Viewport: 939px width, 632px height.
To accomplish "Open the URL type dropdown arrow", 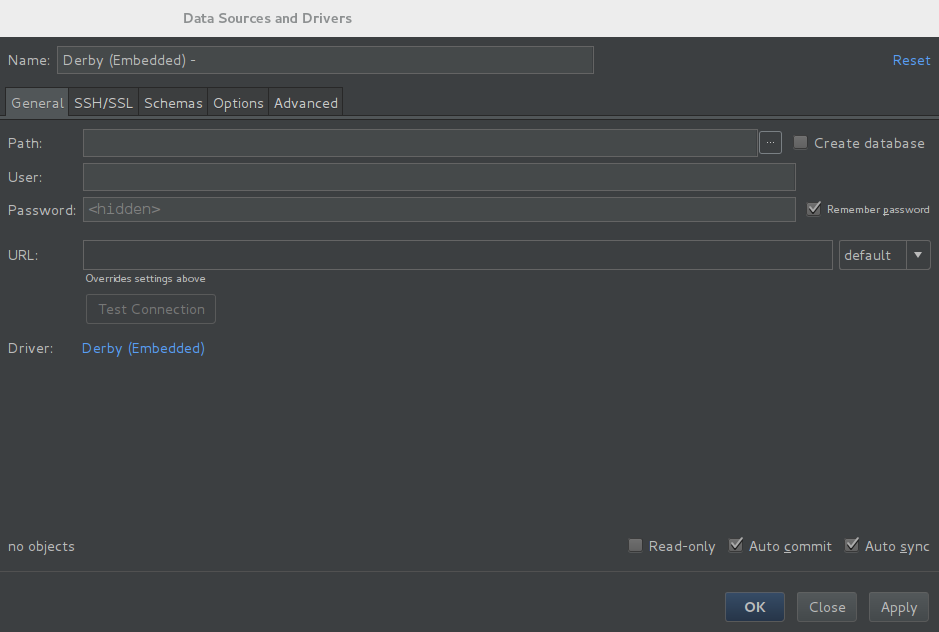I will (919, 255).
